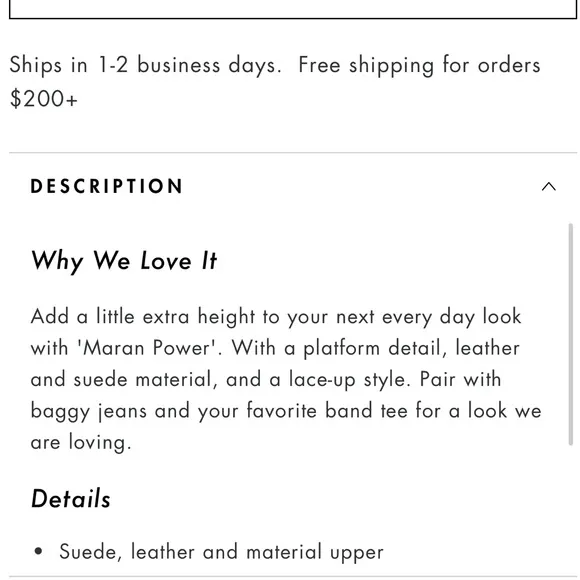Click the 'platform detail' phrase
Image resolution: width=580 pixels, height=580 pixels.
375,348
